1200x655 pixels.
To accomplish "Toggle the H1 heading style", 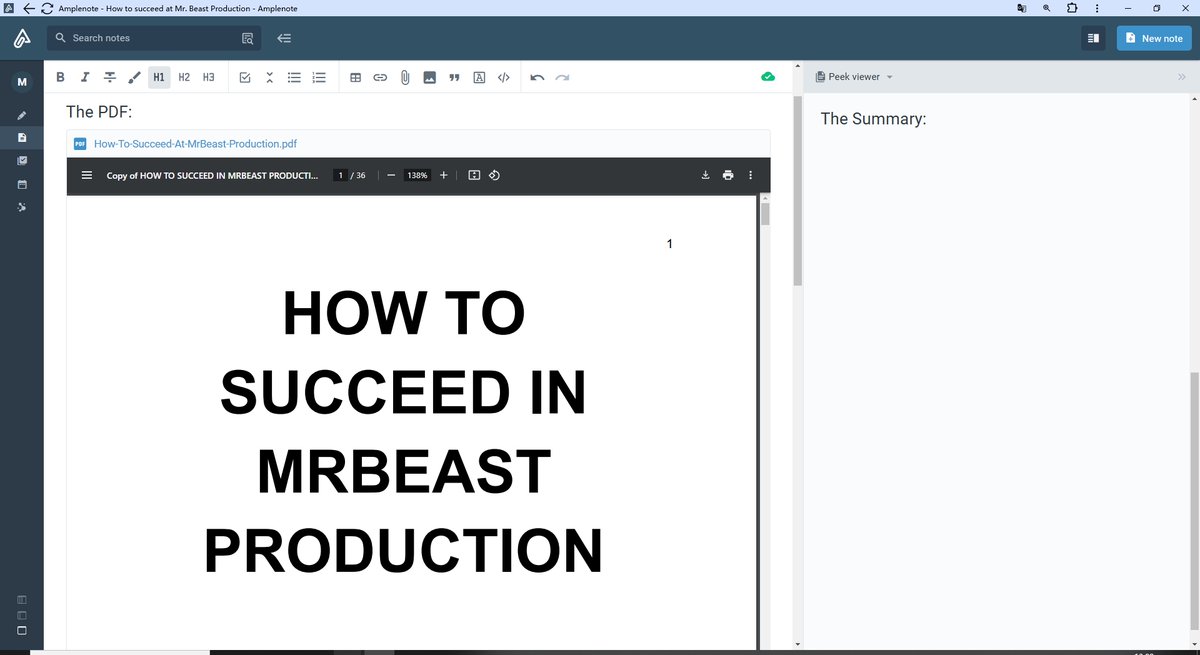I will pos(159,77).
